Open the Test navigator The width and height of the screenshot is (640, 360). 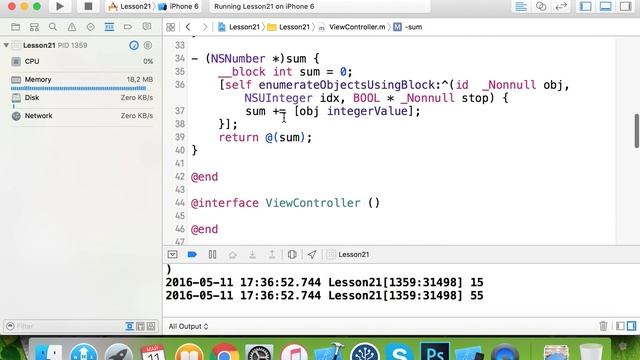point(91,27)
